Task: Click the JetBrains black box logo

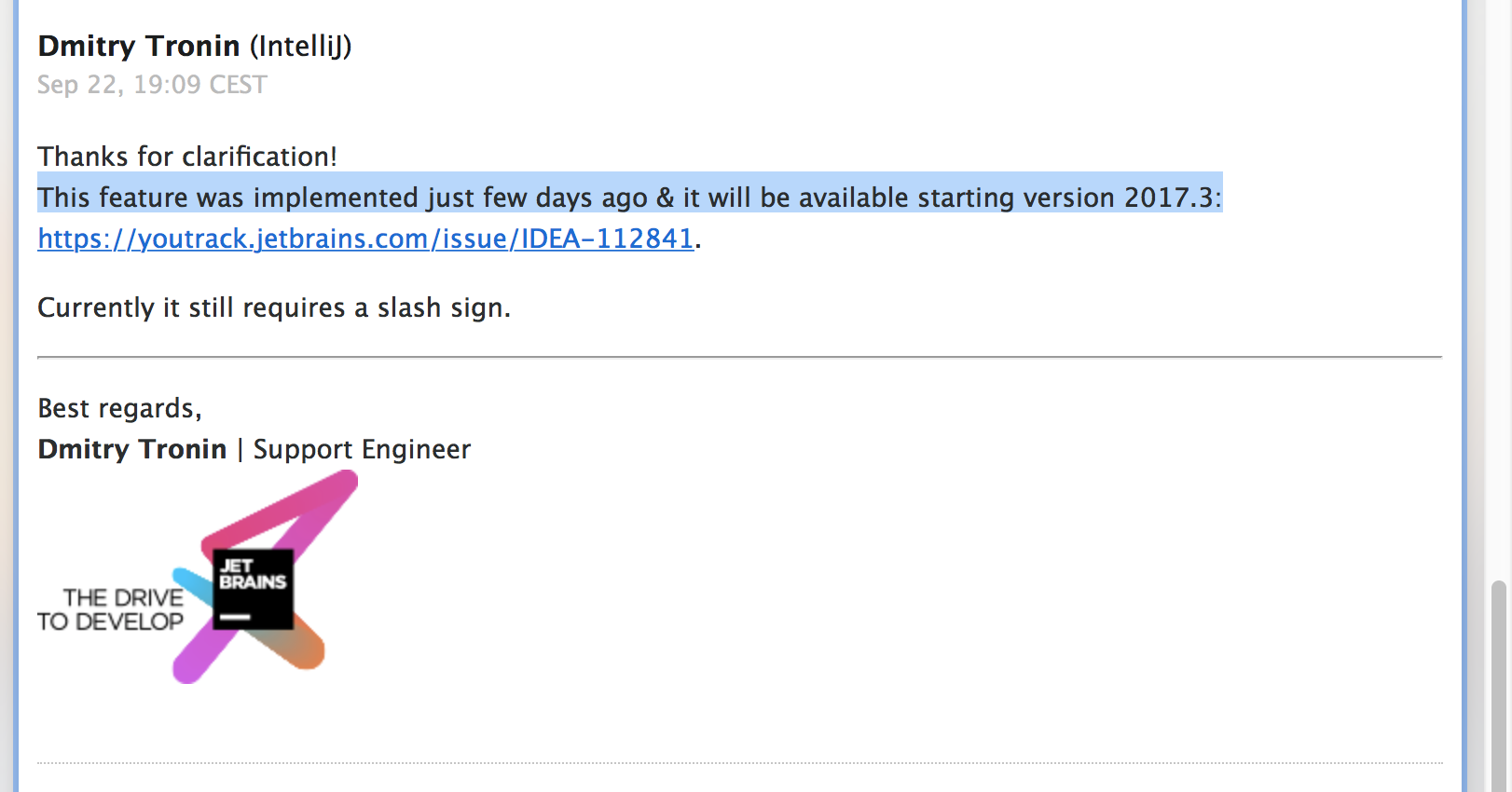Action: coord(253,588)
